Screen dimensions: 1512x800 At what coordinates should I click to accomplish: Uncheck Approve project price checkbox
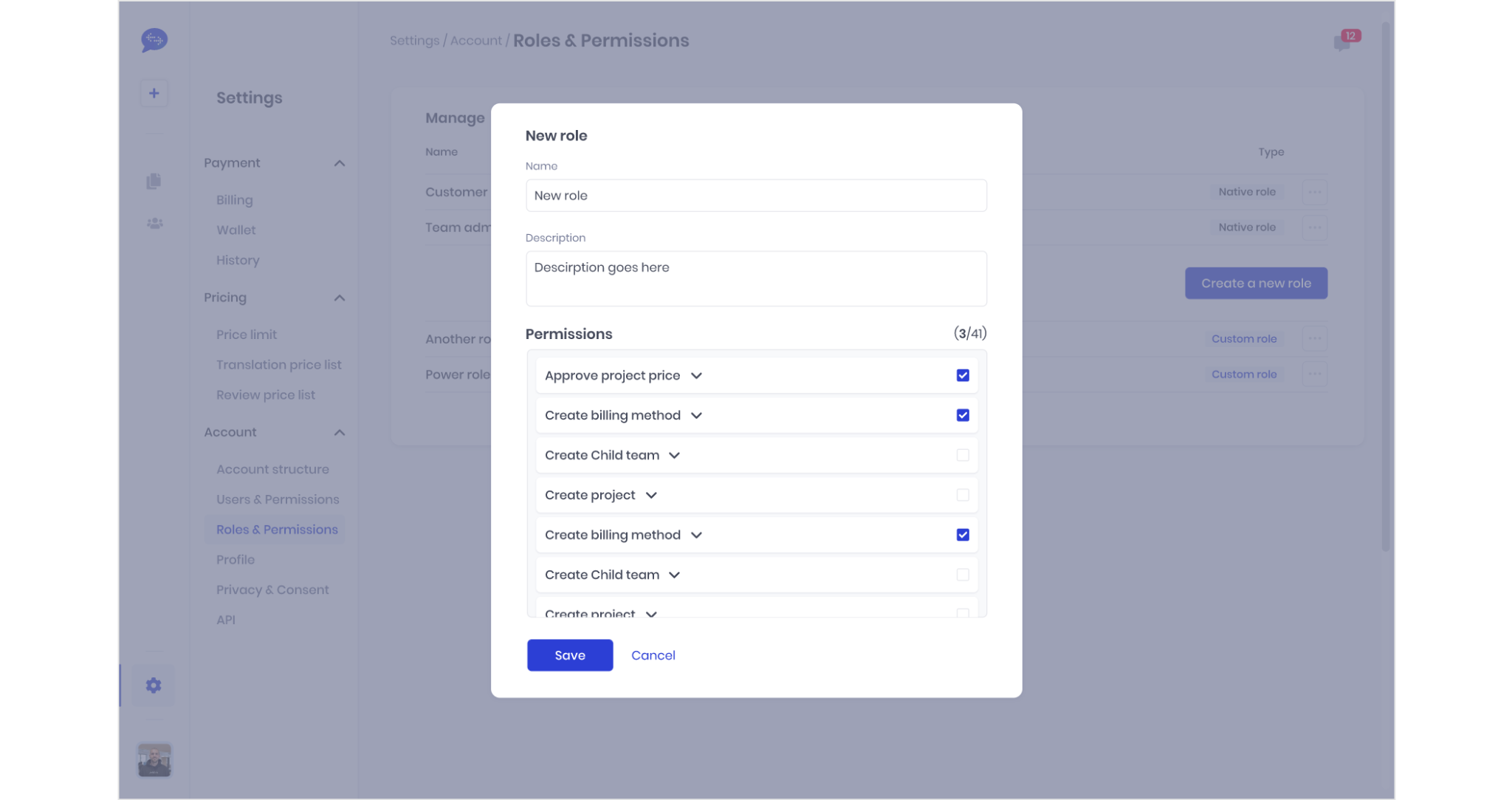[963, 375]
